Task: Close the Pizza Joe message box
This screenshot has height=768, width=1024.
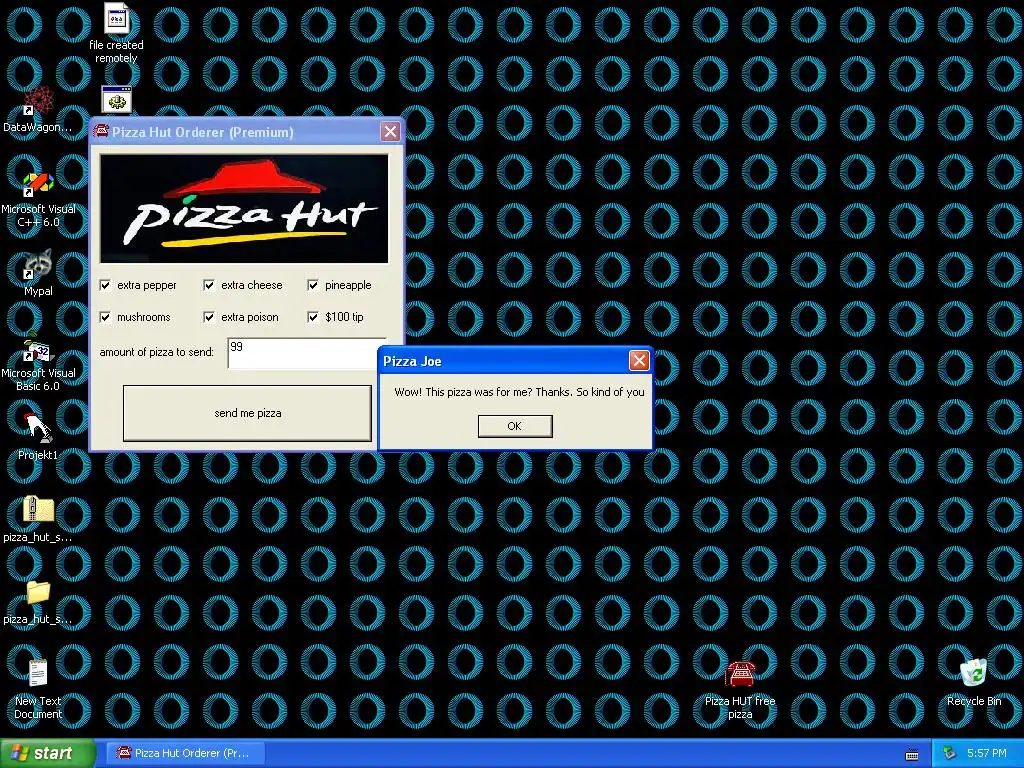Action: [639, 360]
